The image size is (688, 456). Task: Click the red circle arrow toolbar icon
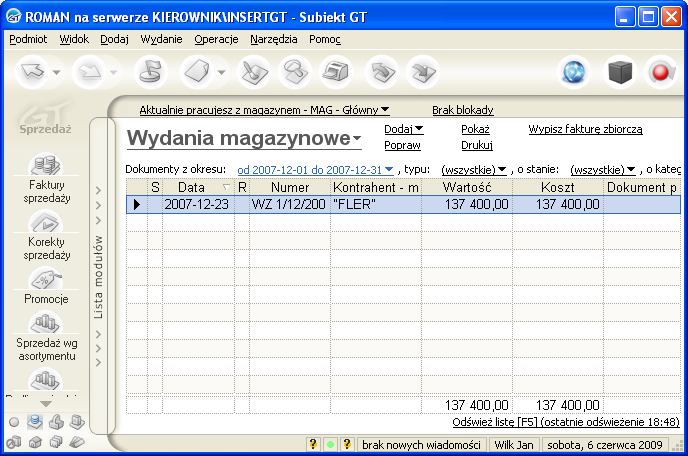pos(661,72)
